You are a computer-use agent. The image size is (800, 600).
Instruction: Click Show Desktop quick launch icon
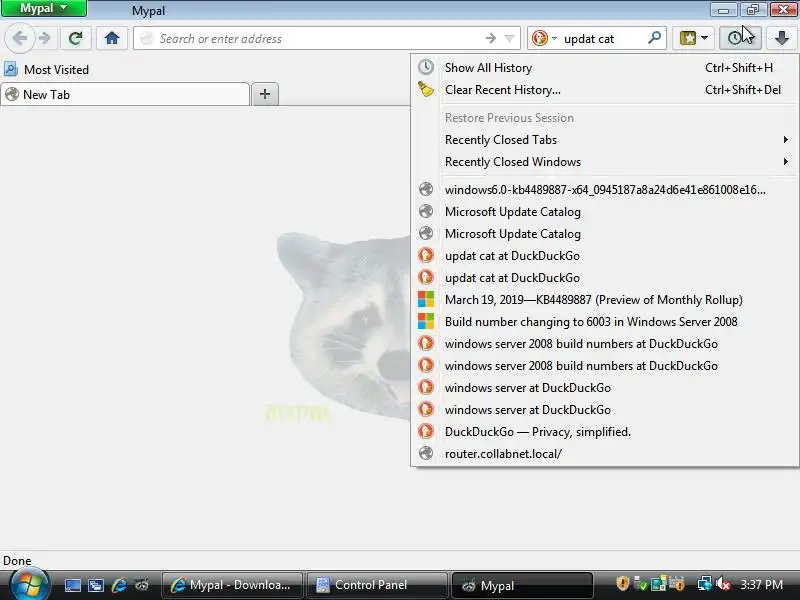(x=72, y=585)
